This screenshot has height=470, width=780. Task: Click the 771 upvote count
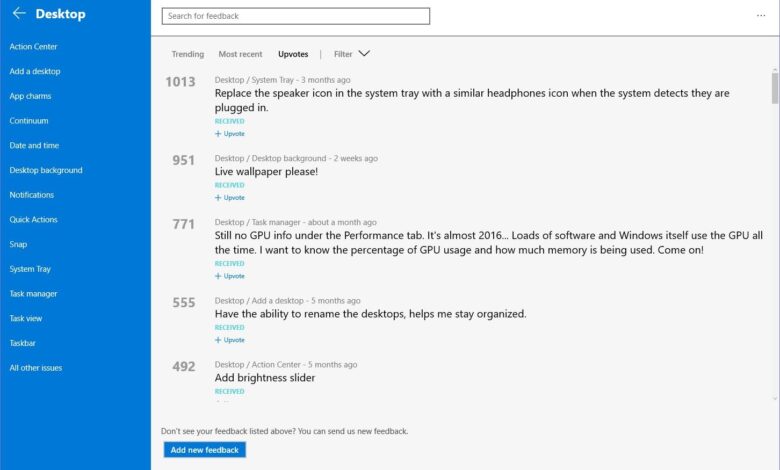(183, 224)
